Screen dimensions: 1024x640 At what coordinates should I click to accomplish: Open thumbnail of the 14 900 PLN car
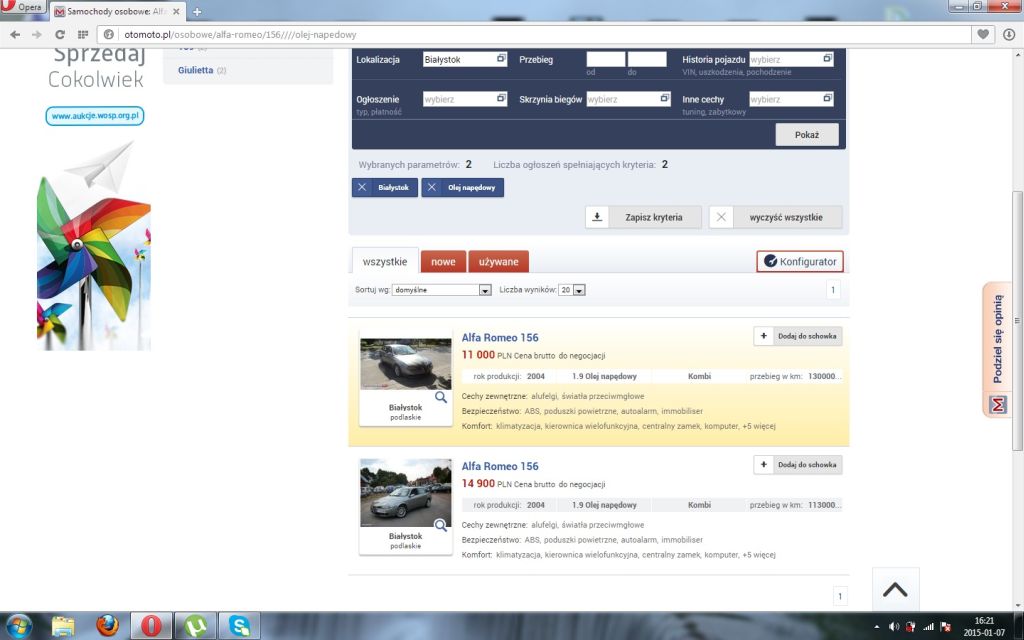click(406, 493)
